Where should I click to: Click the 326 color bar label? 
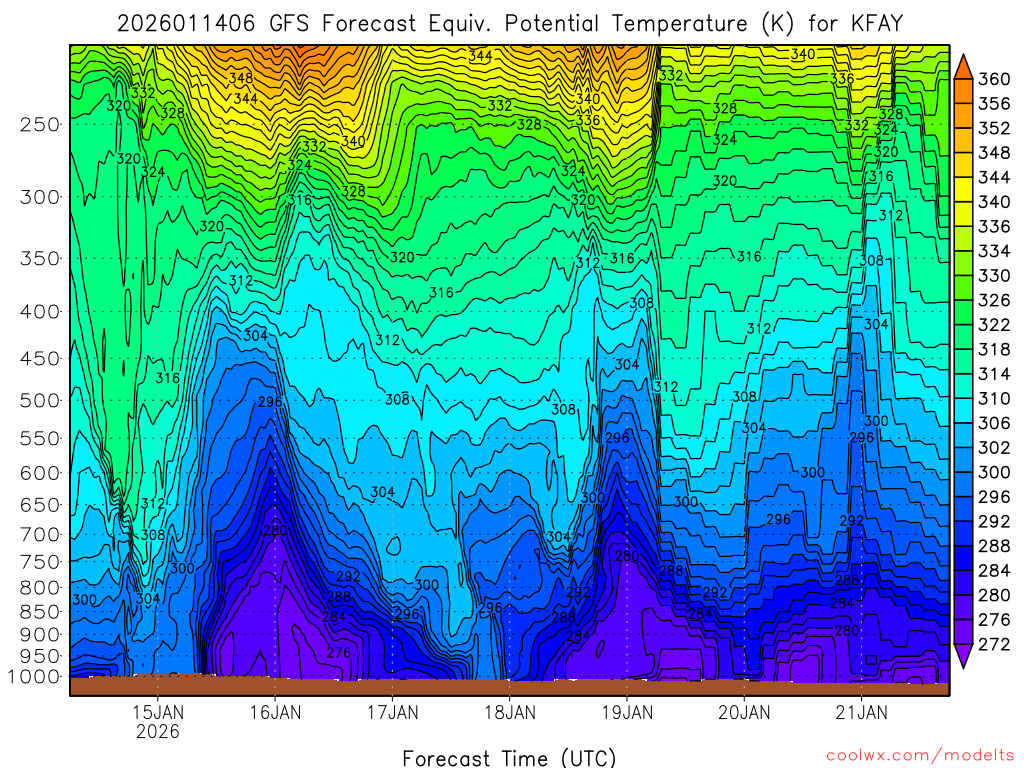994,300
